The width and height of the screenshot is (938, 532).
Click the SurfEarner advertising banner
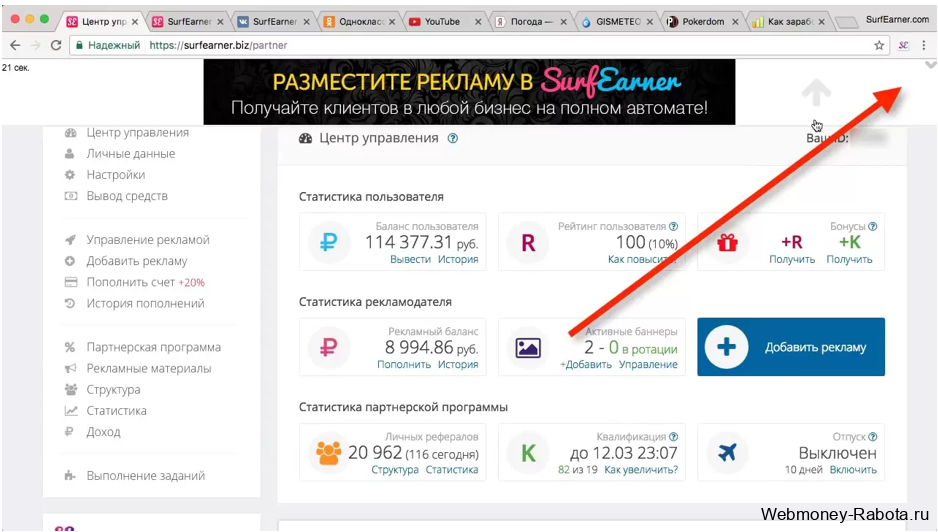(x=469, y=92)
